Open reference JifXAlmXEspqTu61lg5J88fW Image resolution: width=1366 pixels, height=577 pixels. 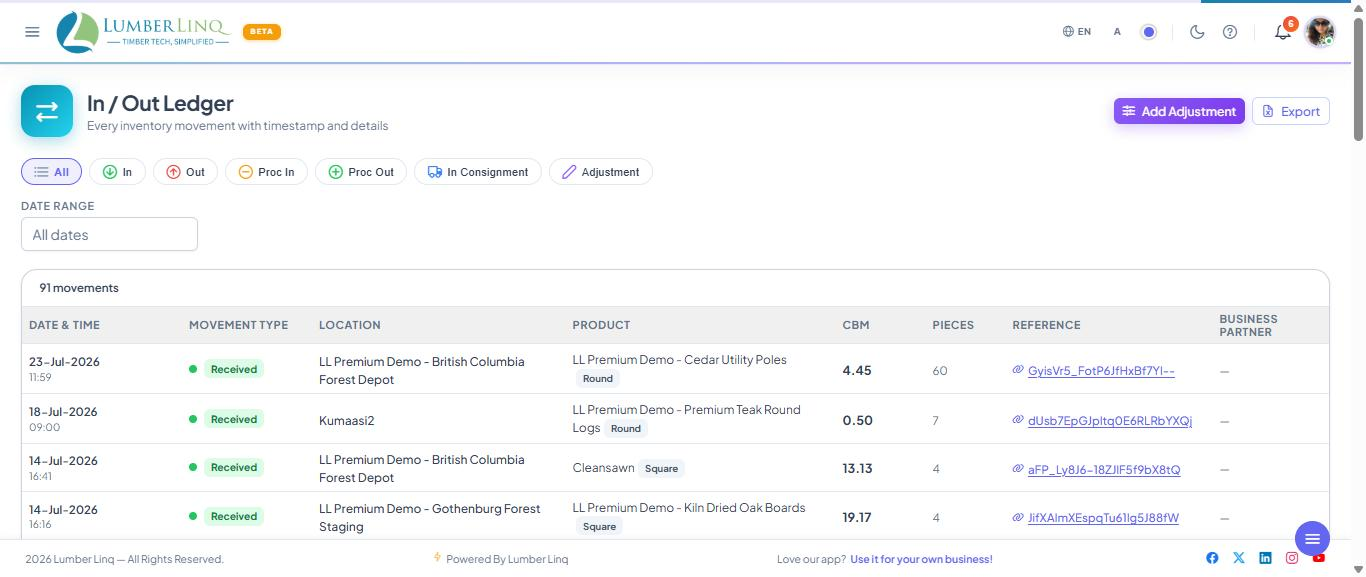pos(1103,518)
